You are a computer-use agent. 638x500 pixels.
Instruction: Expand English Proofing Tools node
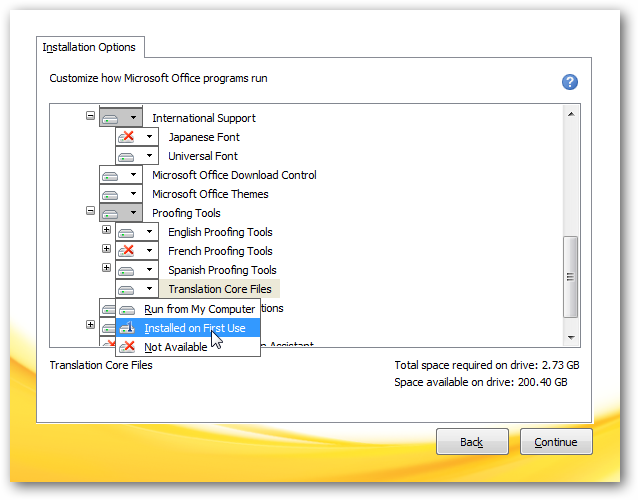pyautogui.click(x=106, y=229)
